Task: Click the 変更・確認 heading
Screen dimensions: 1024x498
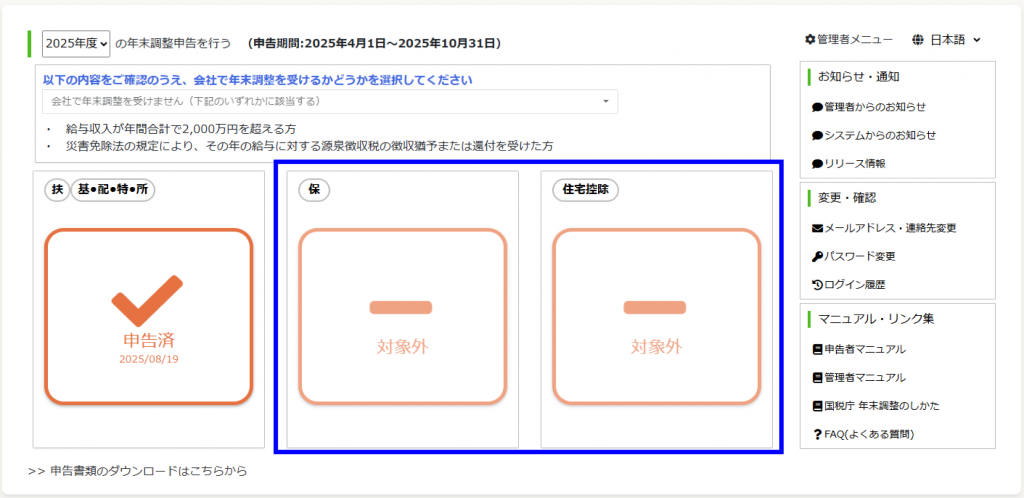Action: click(848, 198)
